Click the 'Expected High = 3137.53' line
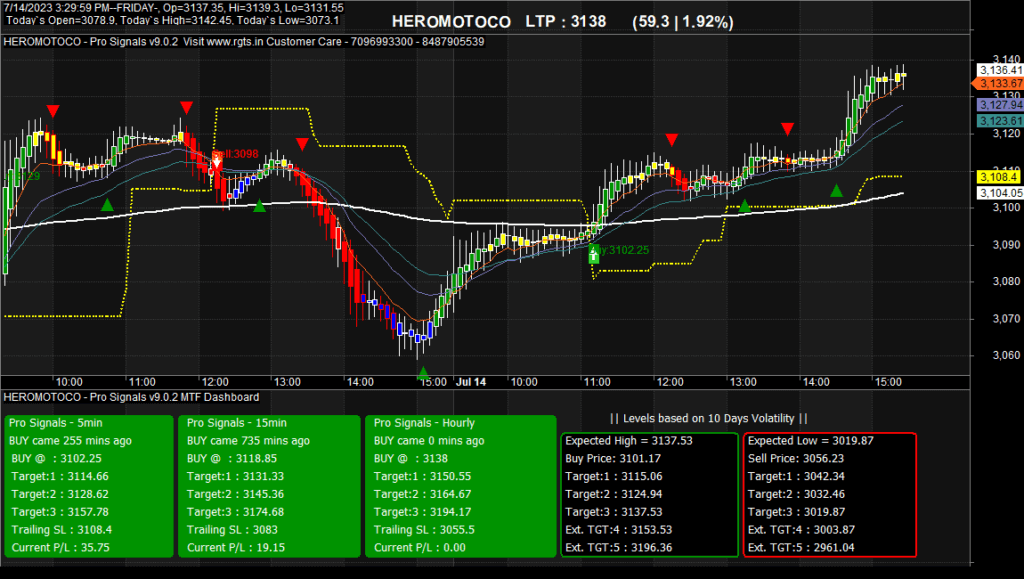 [629, 441]
